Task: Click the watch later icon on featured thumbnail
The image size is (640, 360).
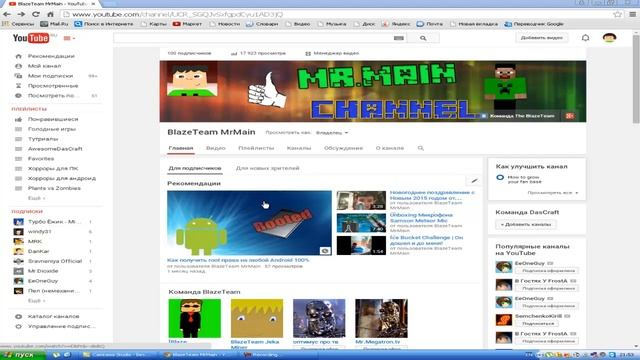Action: (x=325, y=251)
